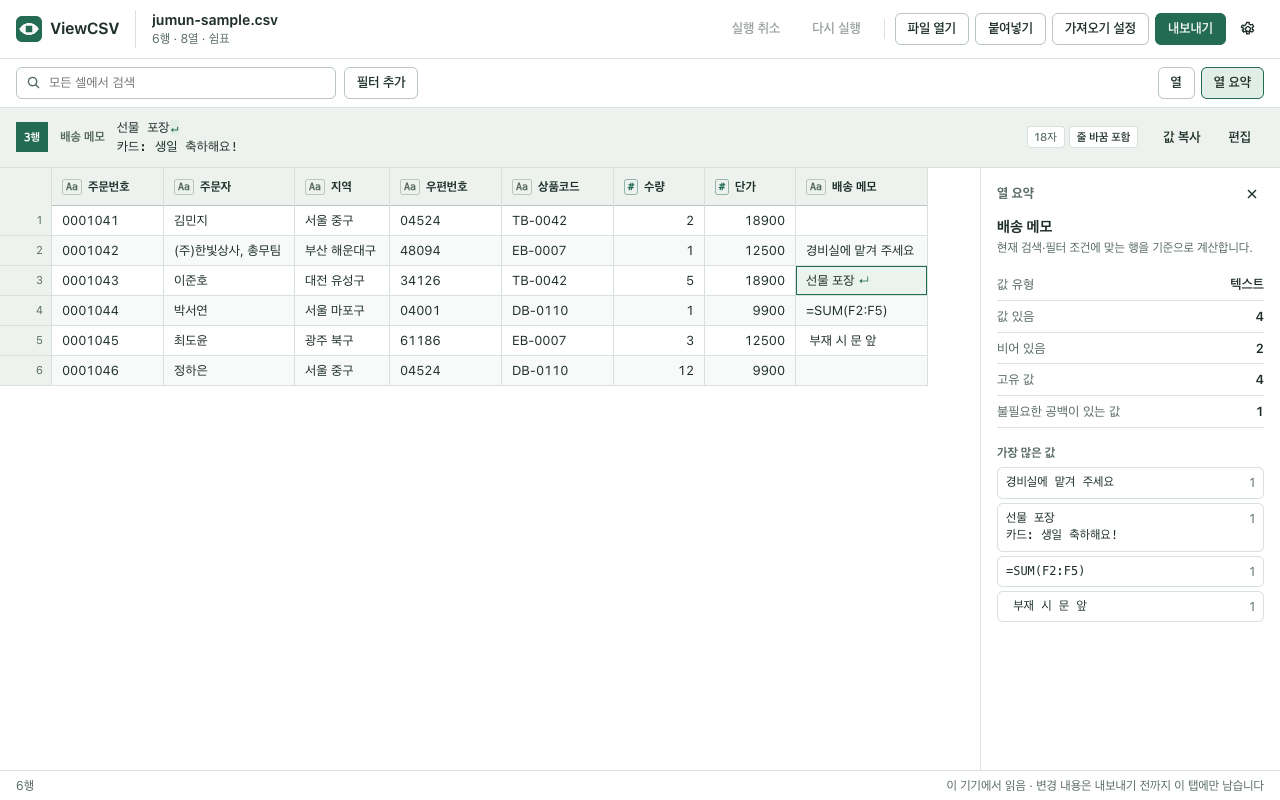1280x800 pixels.
Task: Click cell 광주 북구
Action: click(342, 341)
